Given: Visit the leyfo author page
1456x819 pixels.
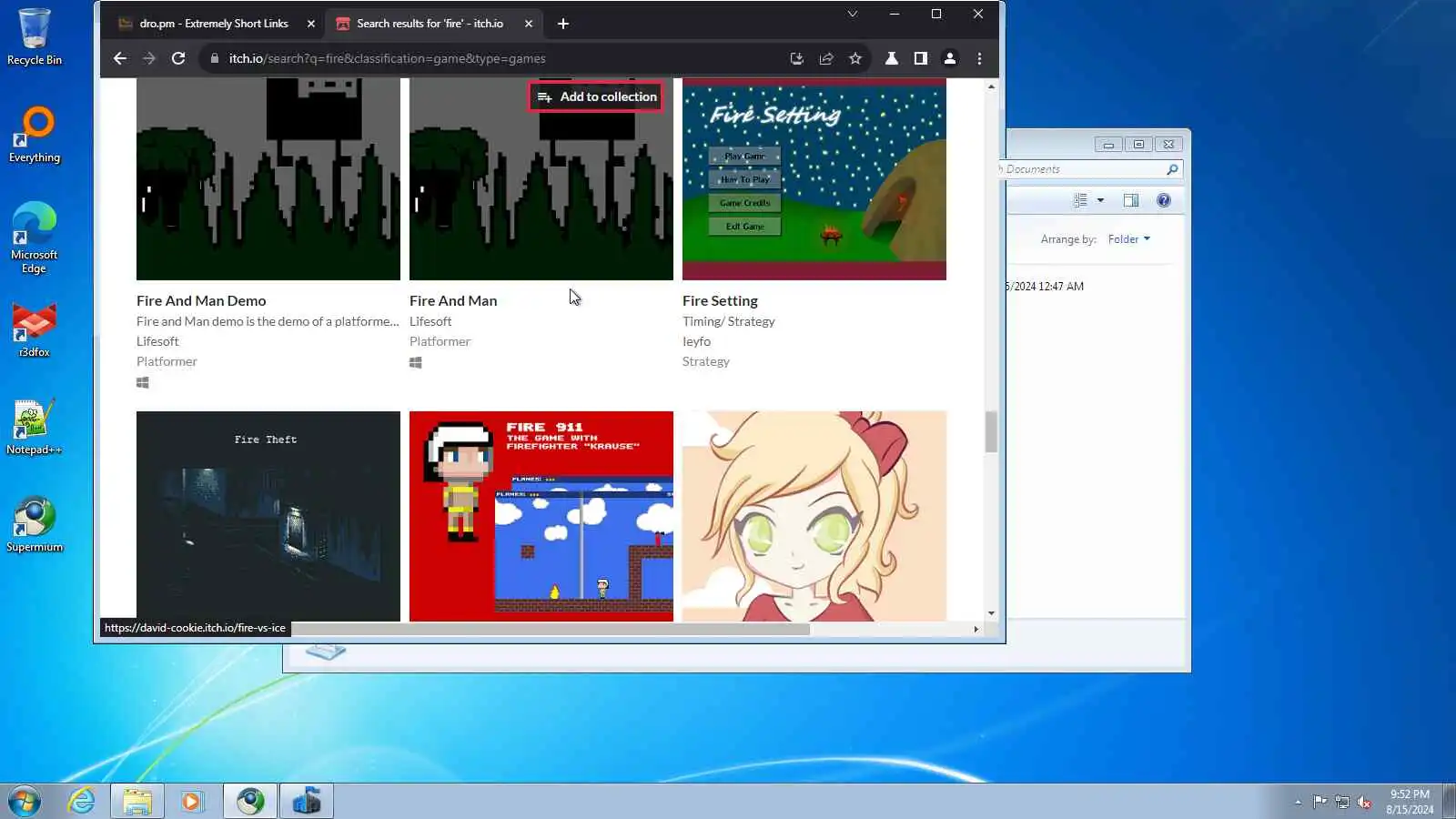Looking at the screenshot, I should (696, 341).
